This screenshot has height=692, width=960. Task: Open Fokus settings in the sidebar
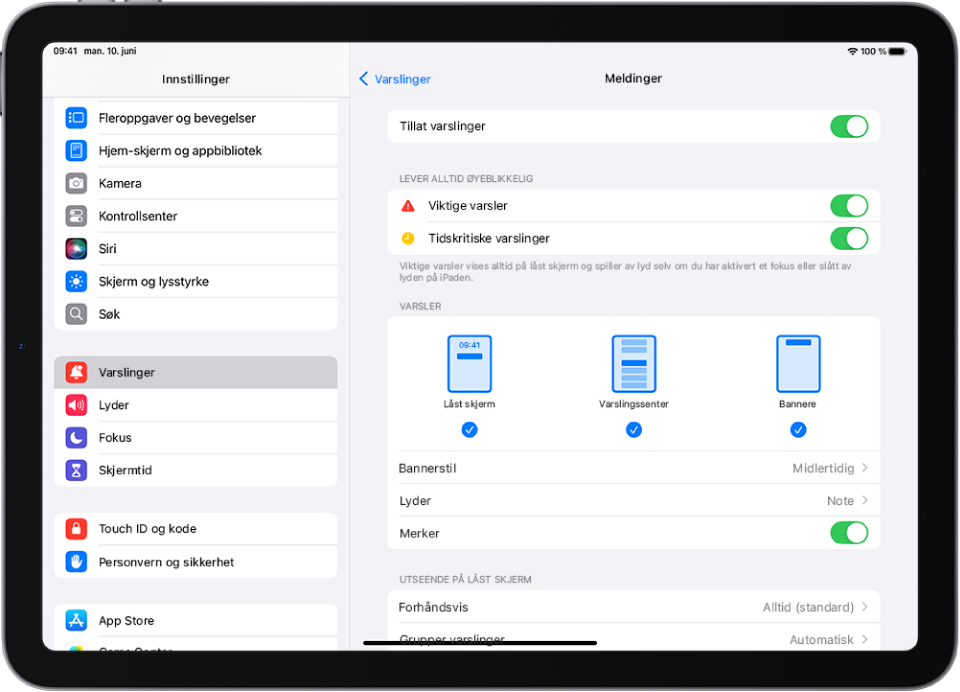[196, 437]
